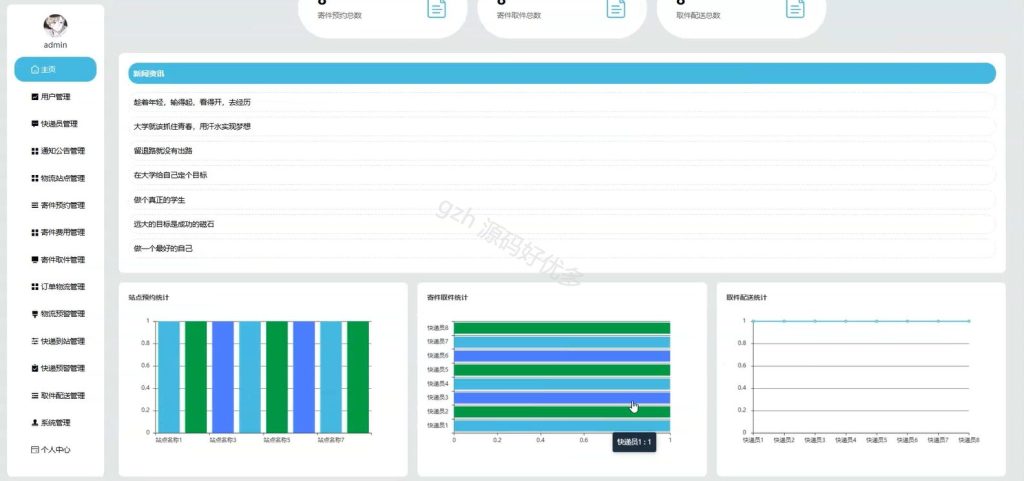Click the admin avatar picture

pyautogui.click(x=56, y=25)
